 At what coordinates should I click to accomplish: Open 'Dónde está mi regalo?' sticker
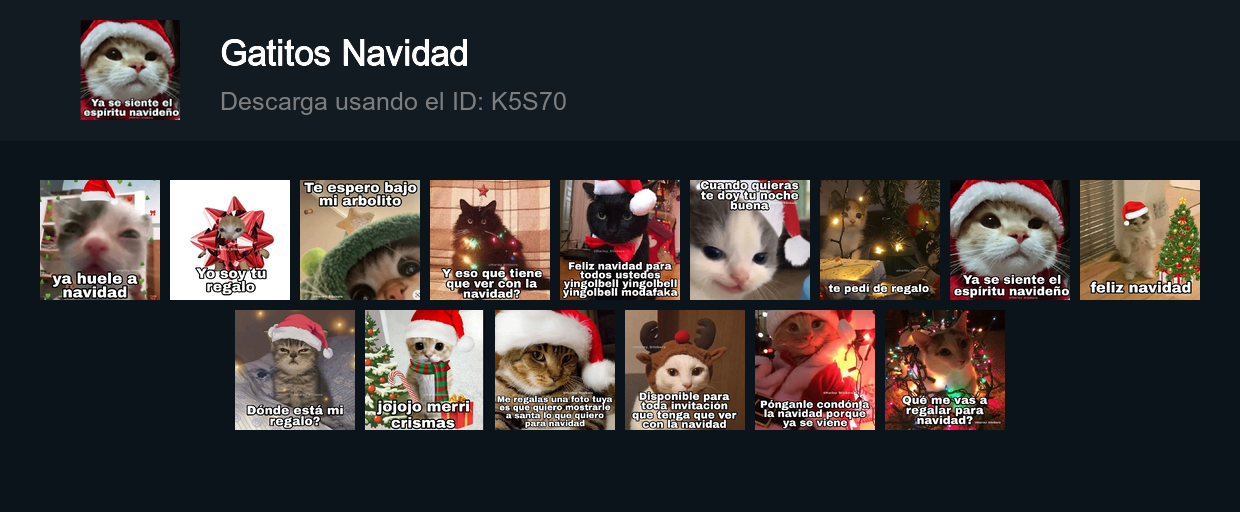[x=295, y=370]
